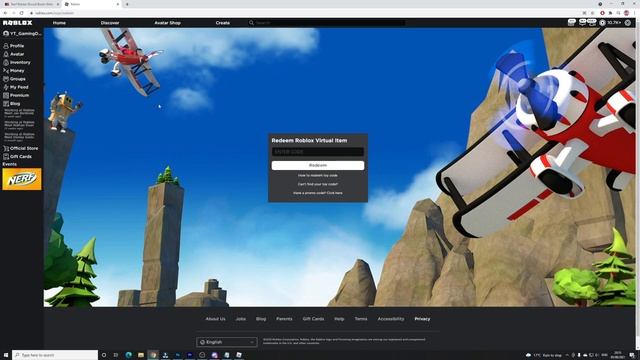Open Task View on the taskbar
The image size is (640, 360).
pos(116,355)
